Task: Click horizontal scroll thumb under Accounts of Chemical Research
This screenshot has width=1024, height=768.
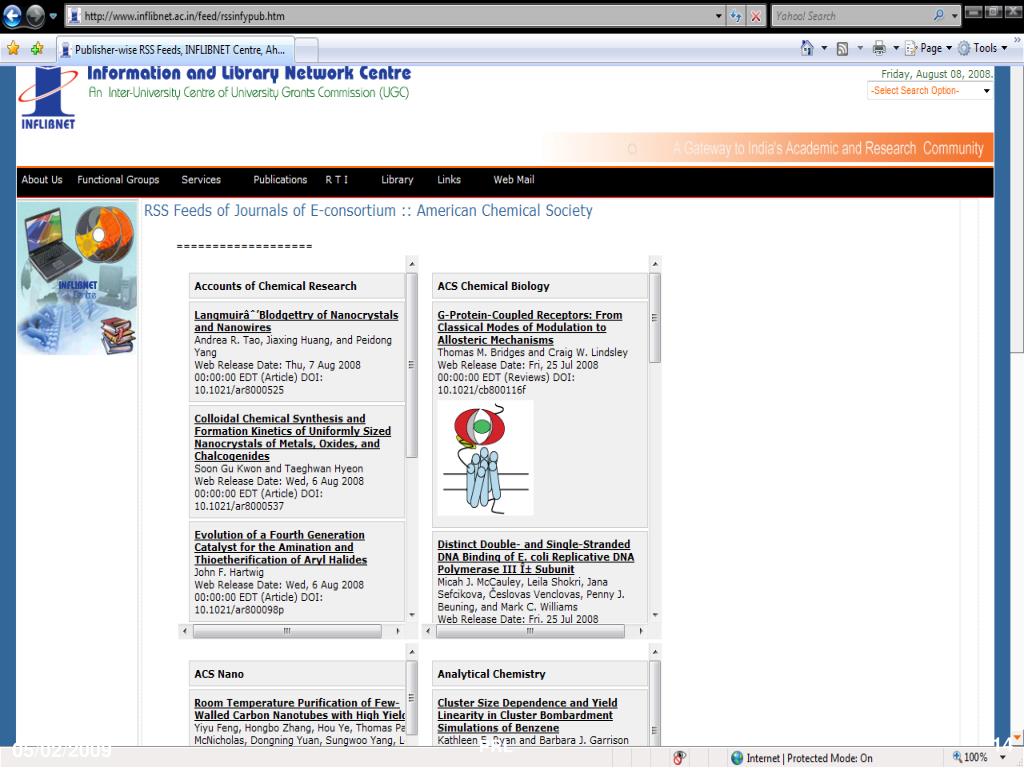Action: tap(287, 631)
